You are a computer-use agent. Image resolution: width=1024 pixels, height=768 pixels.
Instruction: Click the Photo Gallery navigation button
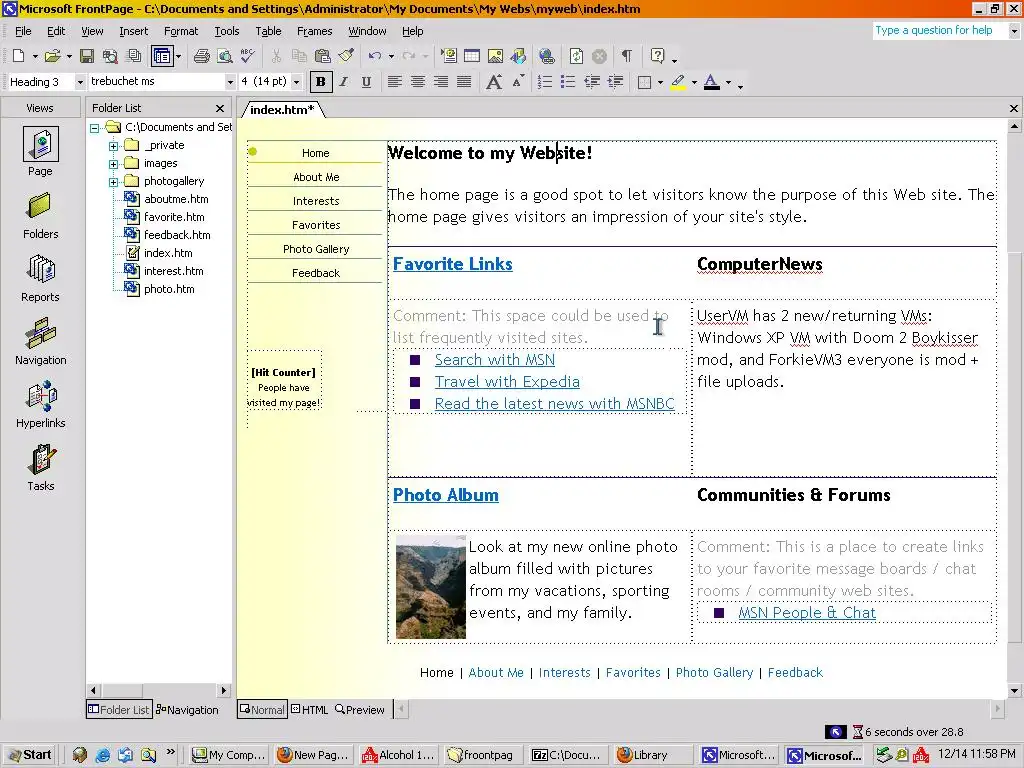pyautogui.click(x=315, y=249)
